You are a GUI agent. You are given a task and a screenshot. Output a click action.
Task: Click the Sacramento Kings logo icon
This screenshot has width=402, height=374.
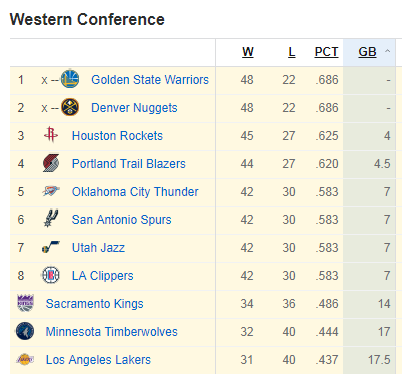(25, 303)
